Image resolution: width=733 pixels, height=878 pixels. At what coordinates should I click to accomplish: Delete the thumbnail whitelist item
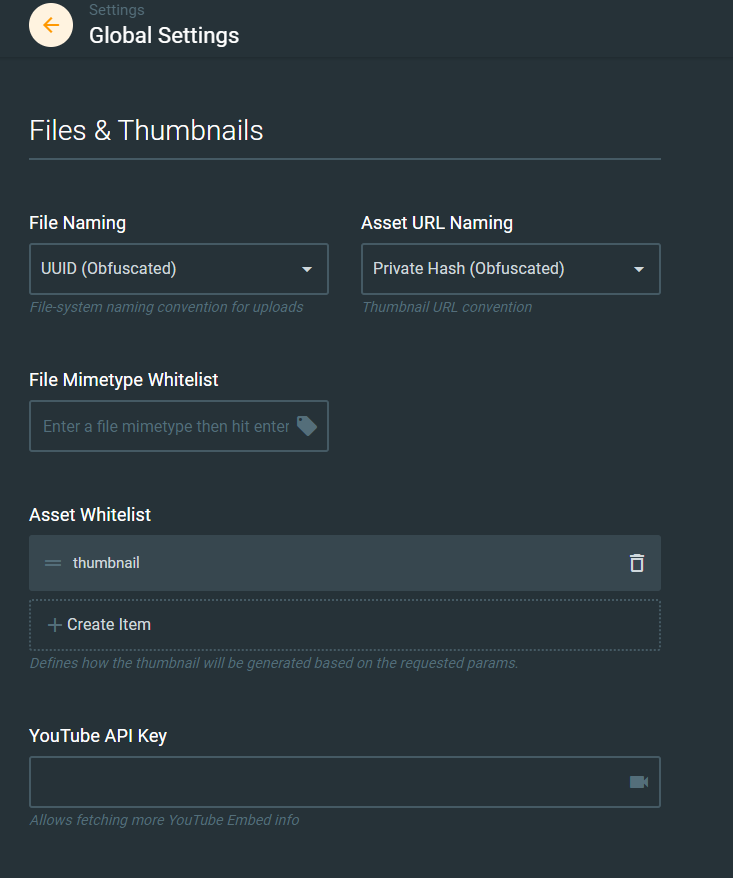click(637, 563)
